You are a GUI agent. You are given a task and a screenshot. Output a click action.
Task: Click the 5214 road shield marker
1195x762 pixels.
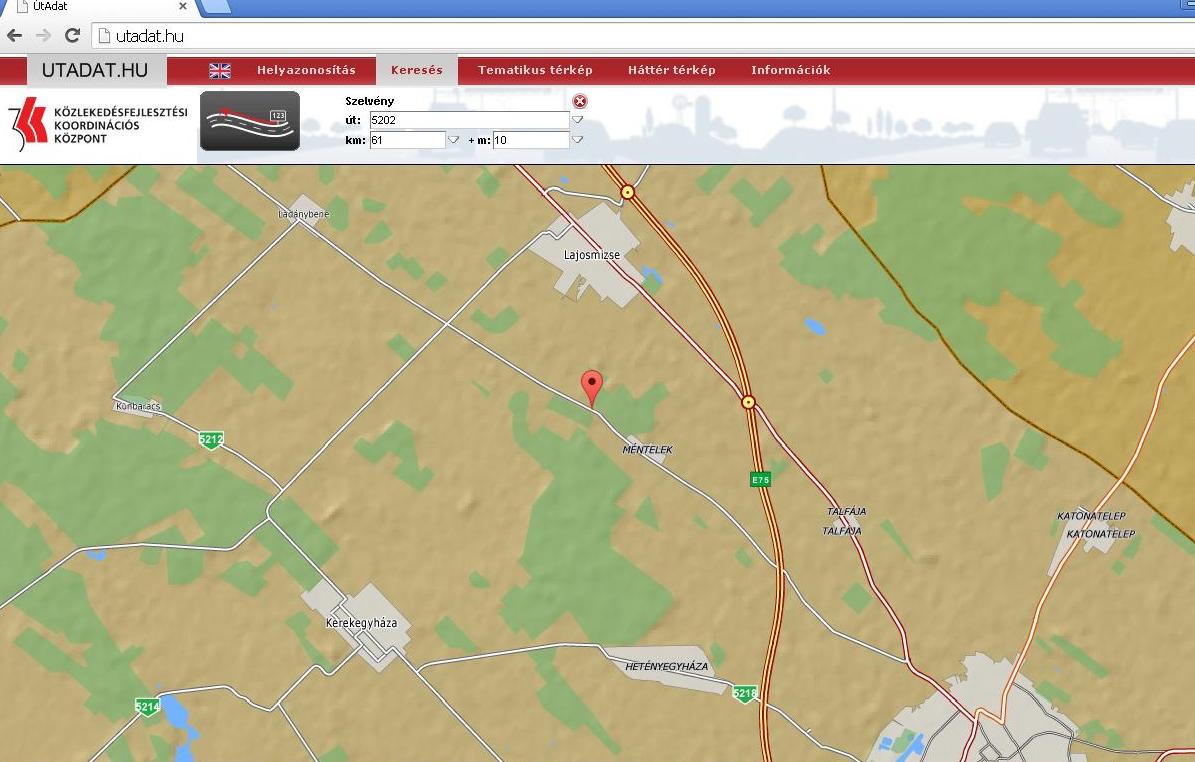click(147, 707)
